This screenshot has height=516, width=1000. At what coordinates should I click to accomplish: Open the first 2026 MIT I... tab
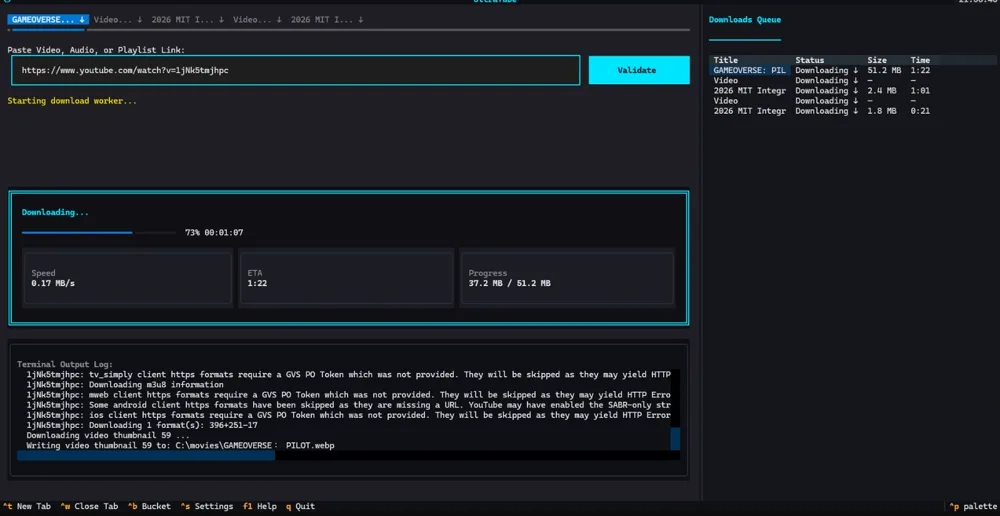(188, 20)
